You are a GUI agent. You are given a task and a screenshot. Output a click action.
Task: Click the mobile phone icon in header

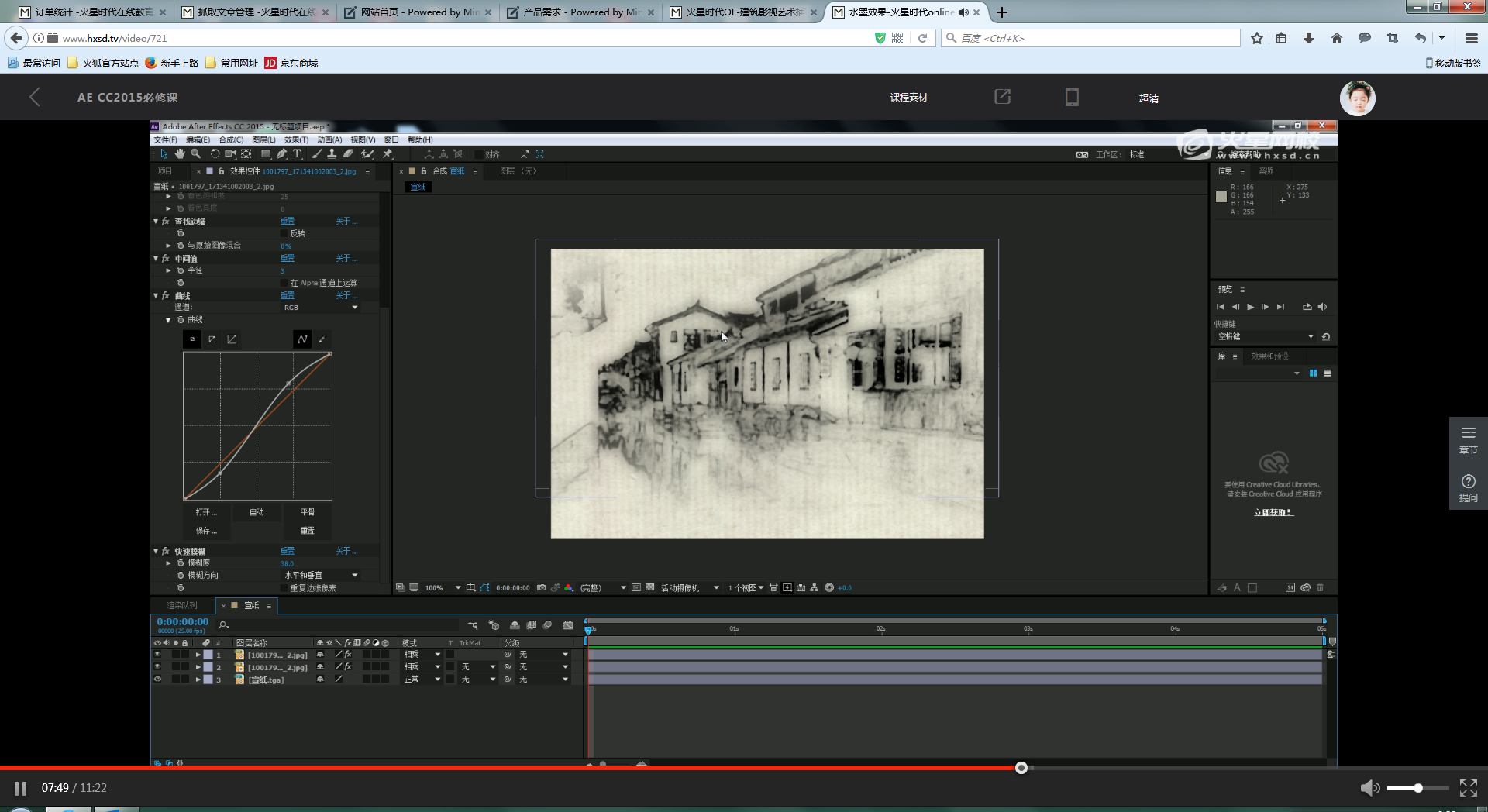[x=1072, y=97]
